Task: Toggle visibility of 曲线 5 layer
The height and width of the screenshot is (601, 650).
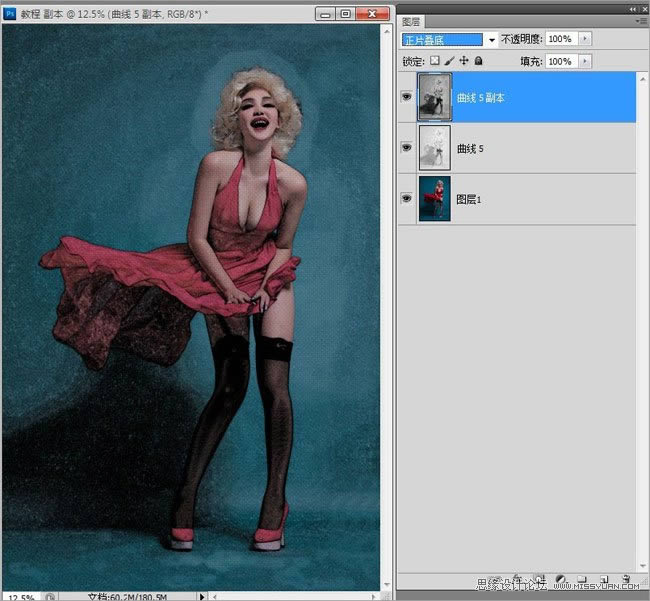Action: [x=407, y=147]
